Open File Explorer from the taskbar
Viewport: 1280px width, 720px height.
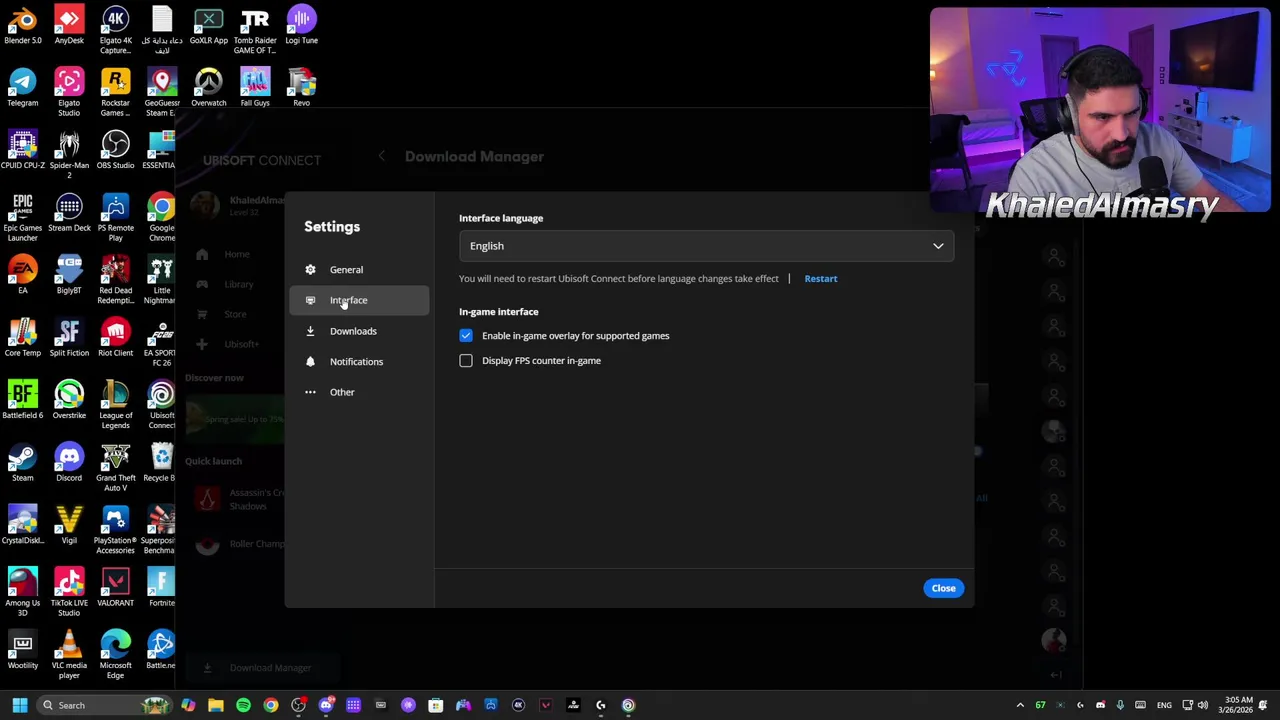[215, 705]
